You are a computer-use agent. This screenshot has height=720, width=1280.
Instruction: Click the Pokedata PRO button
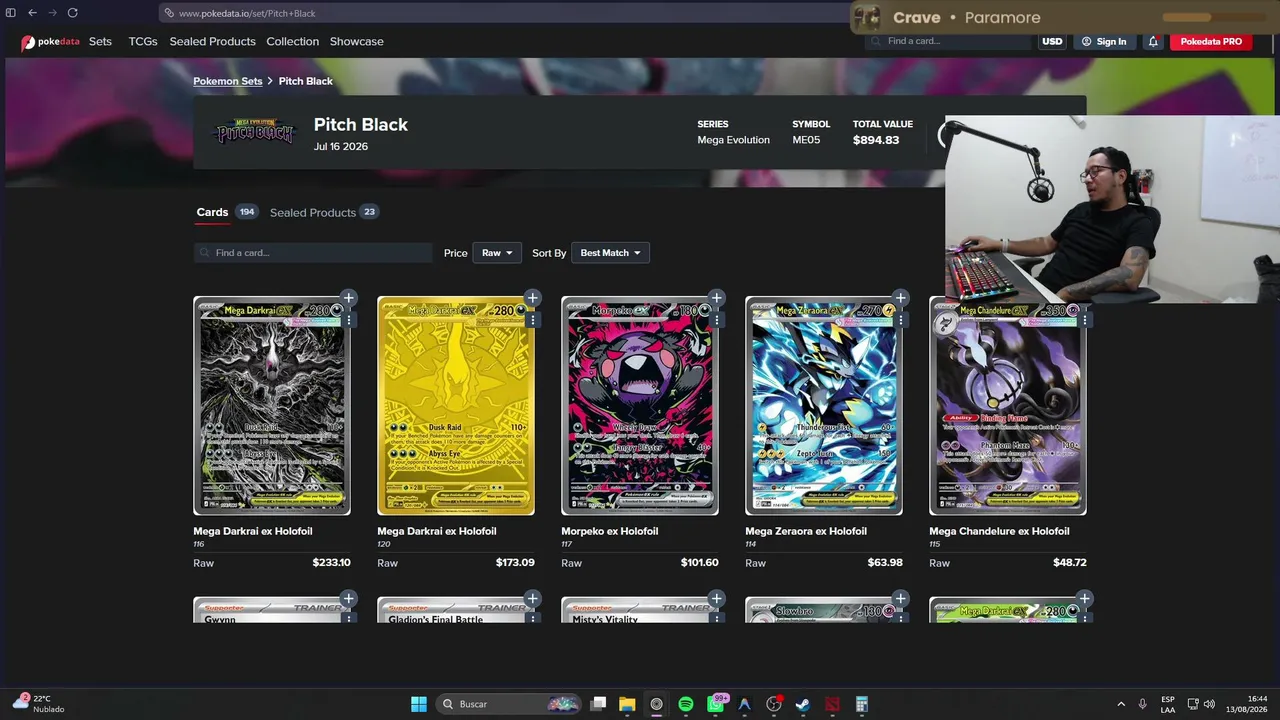[x=1211, y=41]
